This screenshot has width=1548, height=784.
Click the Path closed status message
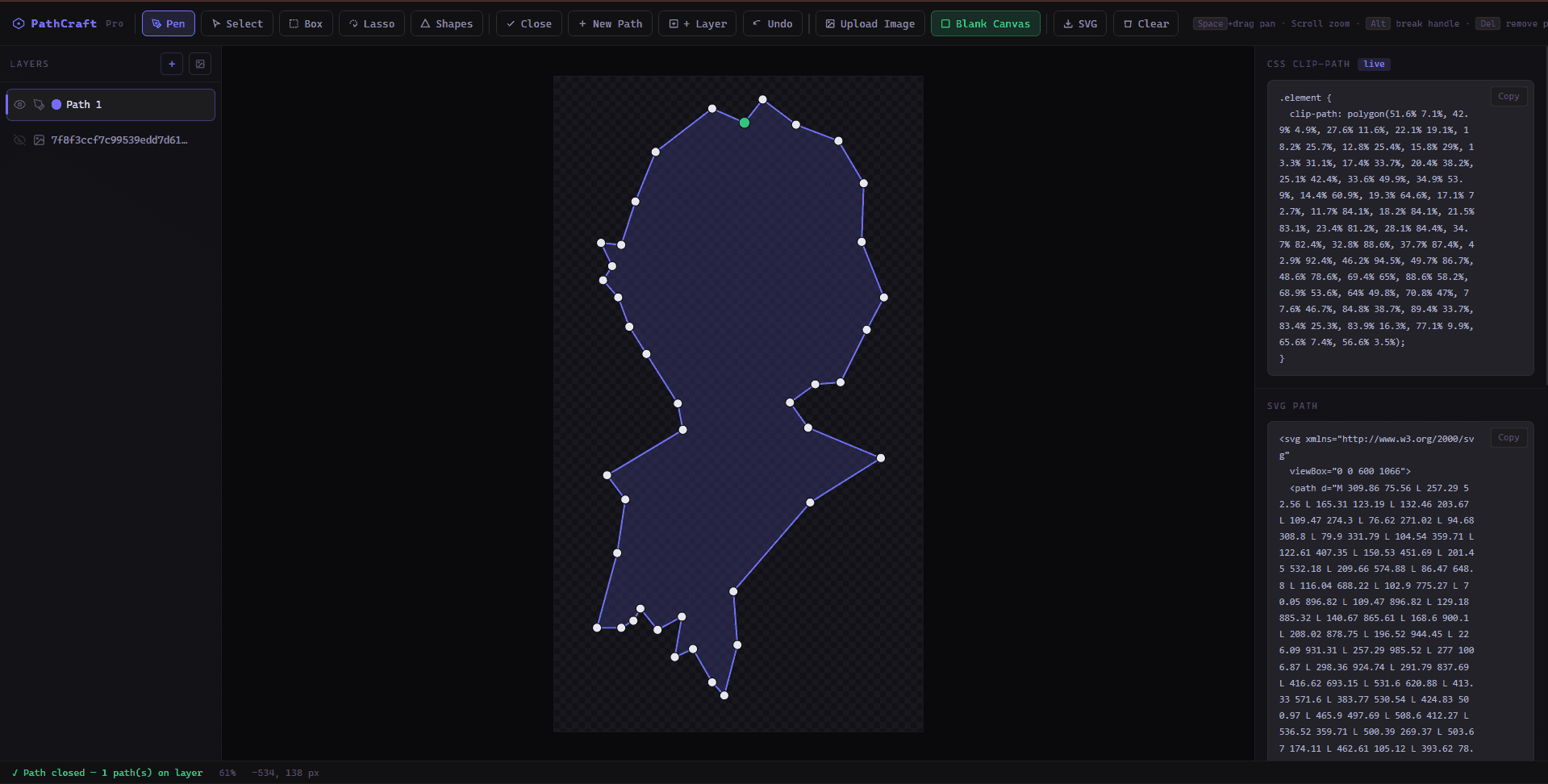point(107,773)
